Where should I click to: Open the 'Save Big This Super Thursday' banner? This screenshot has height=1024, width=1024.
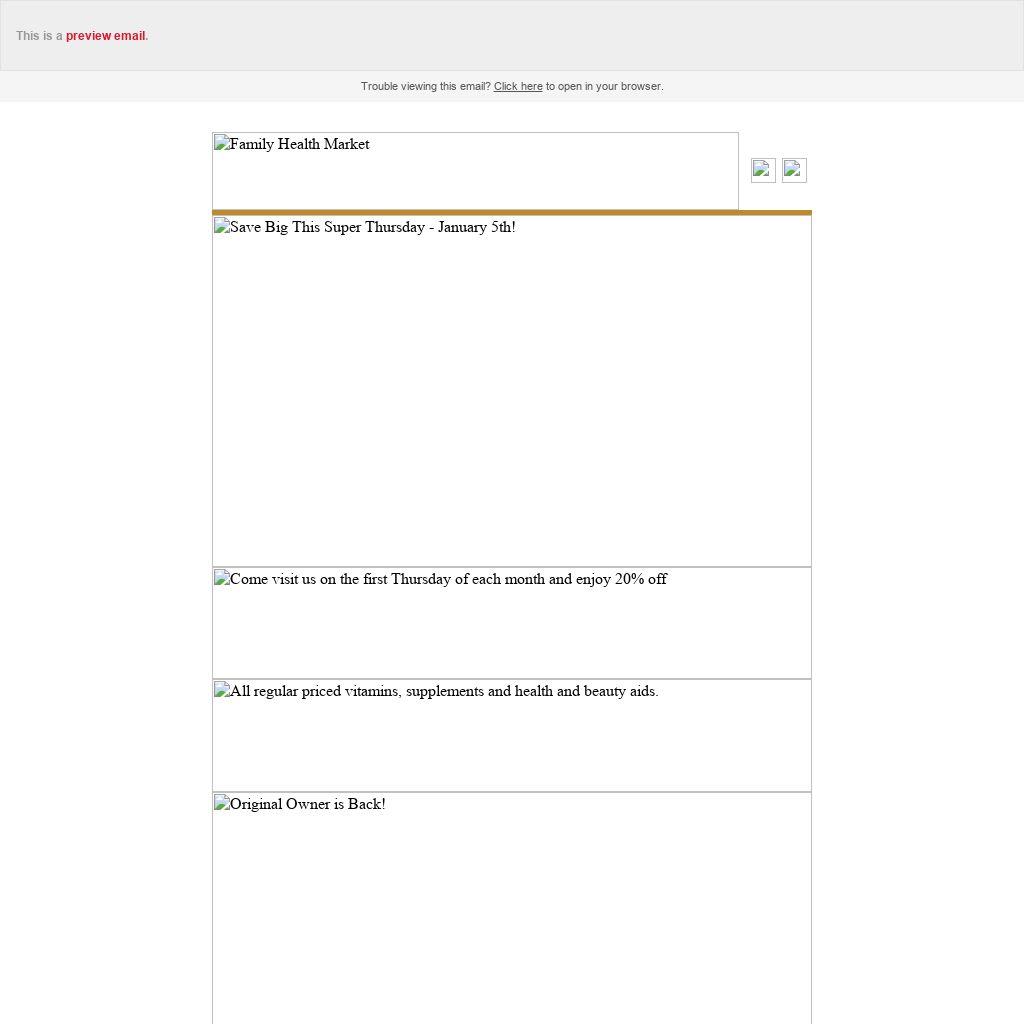pyautogui.click(x=511, y=391)
